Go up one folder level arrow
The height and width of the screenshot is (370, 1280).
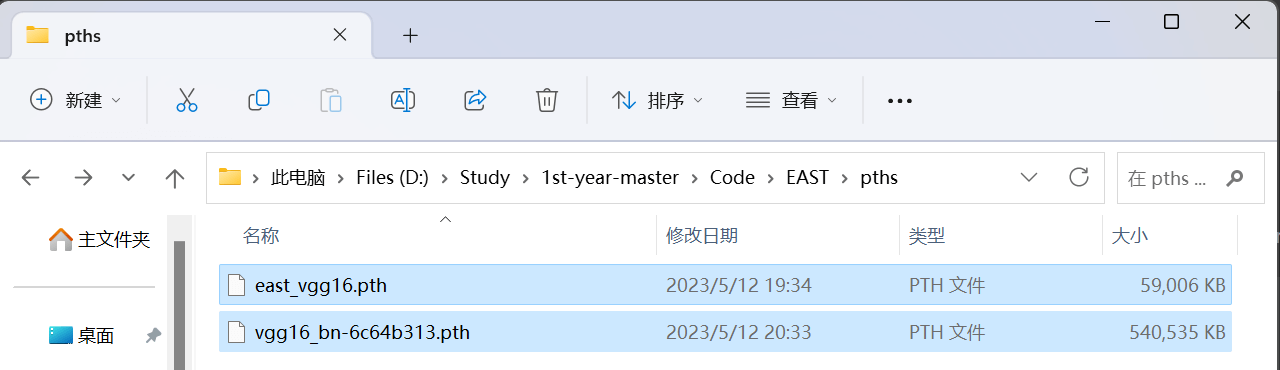(x=175, y=178)
